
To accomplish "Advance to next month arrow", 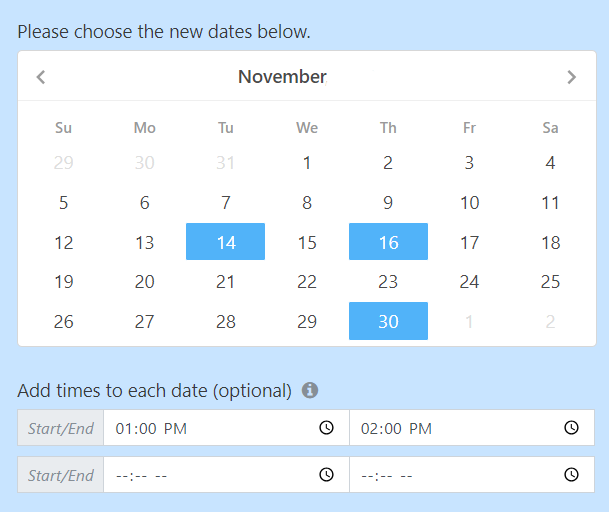I will (571, 77).
